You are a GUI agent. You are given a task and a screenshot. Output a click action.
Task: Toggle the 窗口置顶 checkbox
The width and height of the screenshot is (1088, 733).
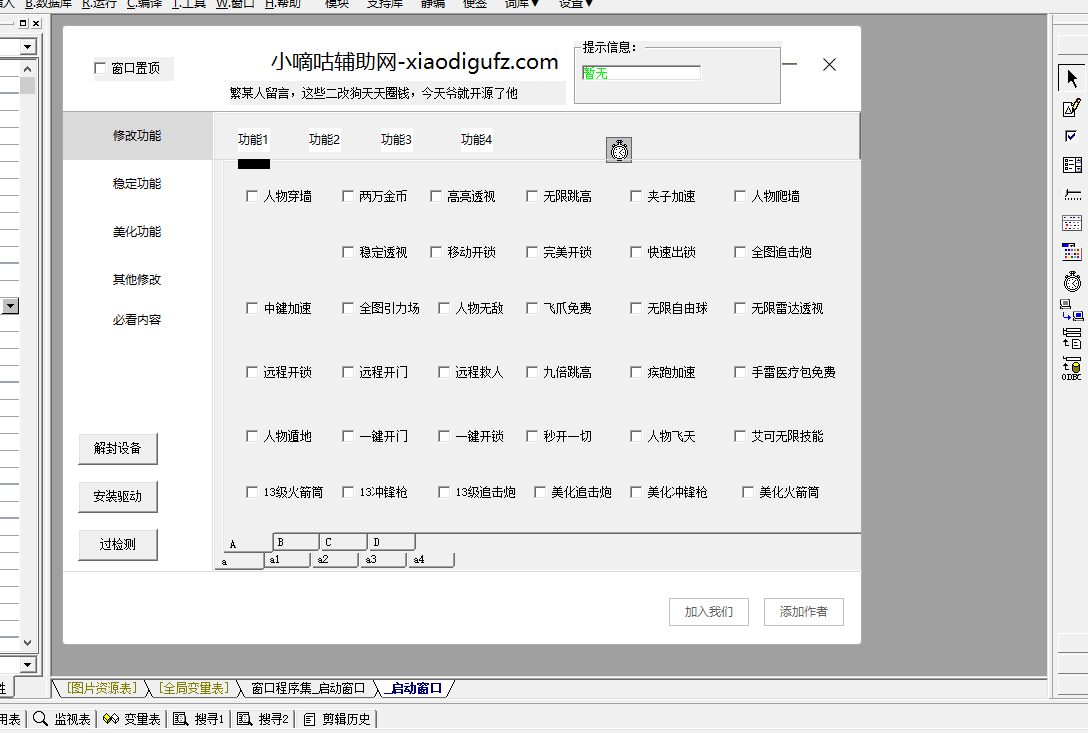[100, 68]
